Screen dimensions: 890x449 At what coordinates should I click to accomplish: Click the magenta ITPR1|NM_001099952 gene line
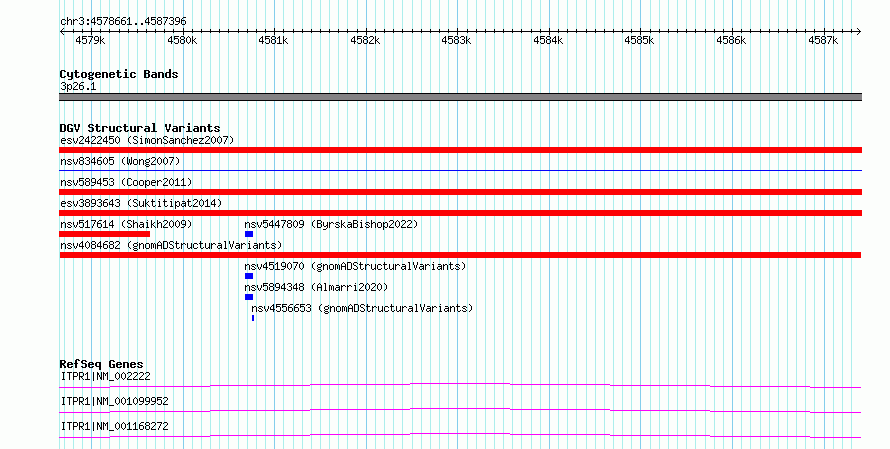[x=460, y=410]
